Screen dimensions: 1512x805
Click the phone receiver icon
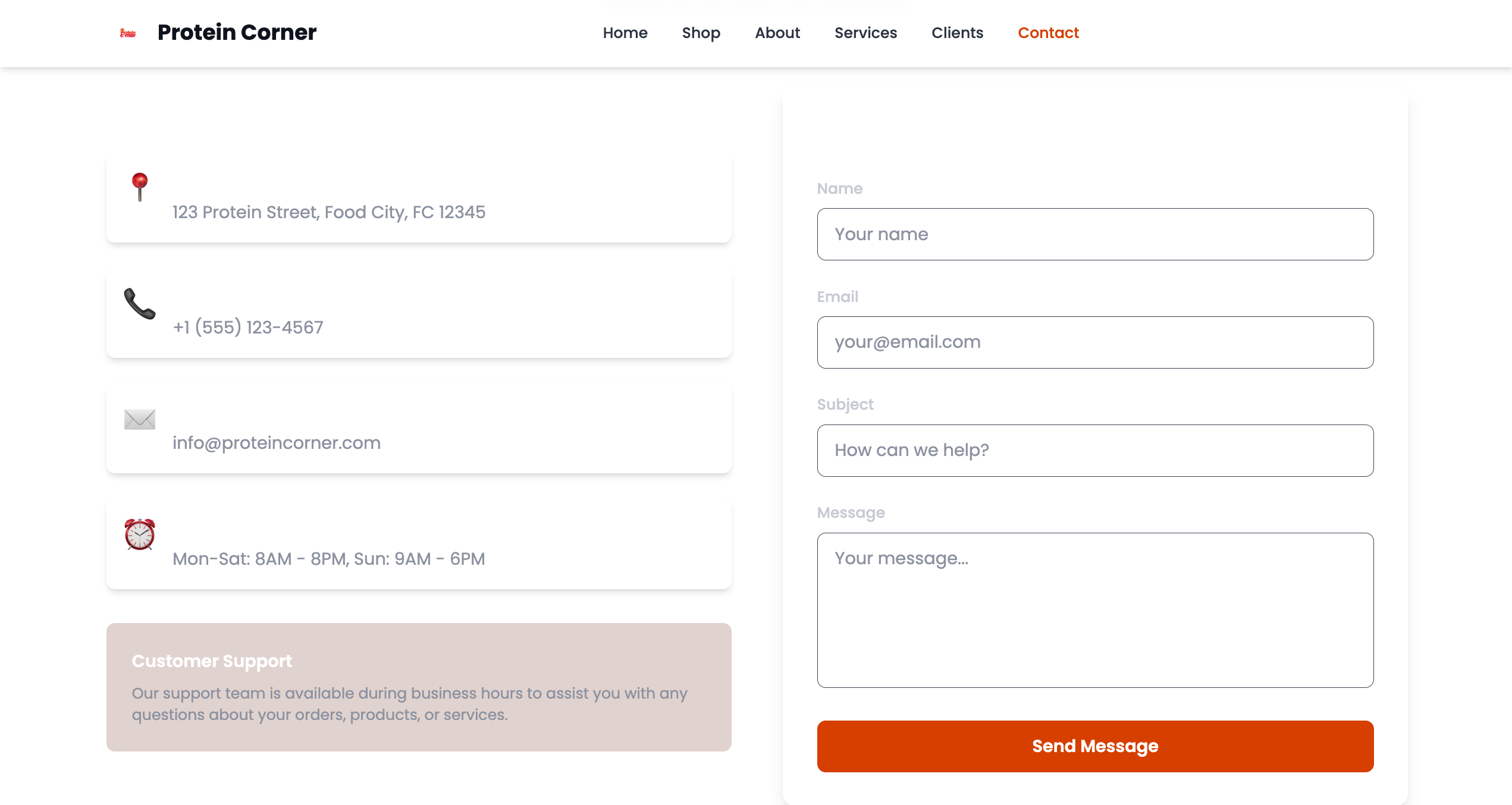coord(140,303)
